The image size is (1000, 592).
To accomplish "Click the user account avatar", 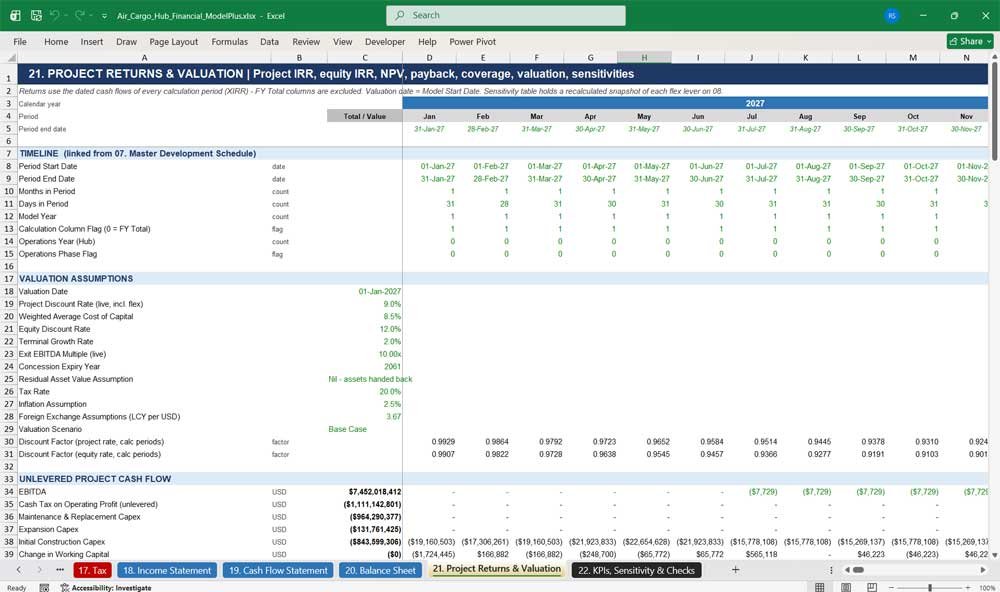I will (x=892, y=15).
